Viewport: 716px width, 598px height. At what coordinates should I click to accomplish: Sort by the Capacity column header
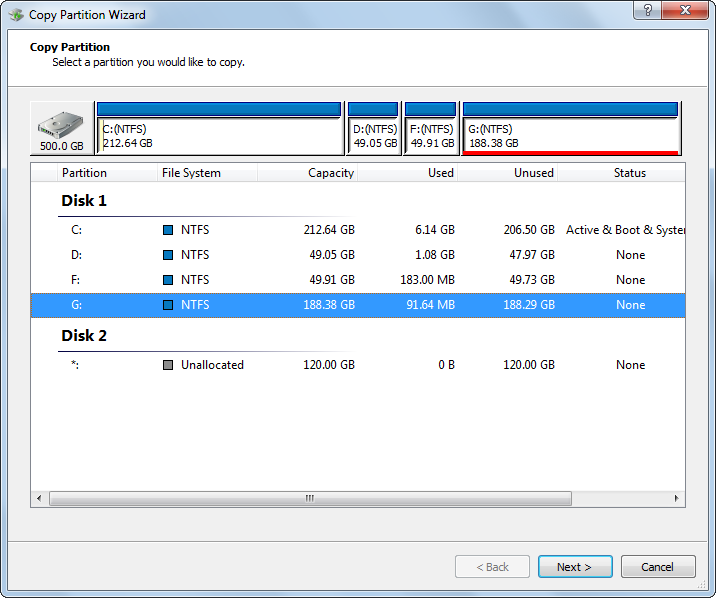click(x=307, y=173)
